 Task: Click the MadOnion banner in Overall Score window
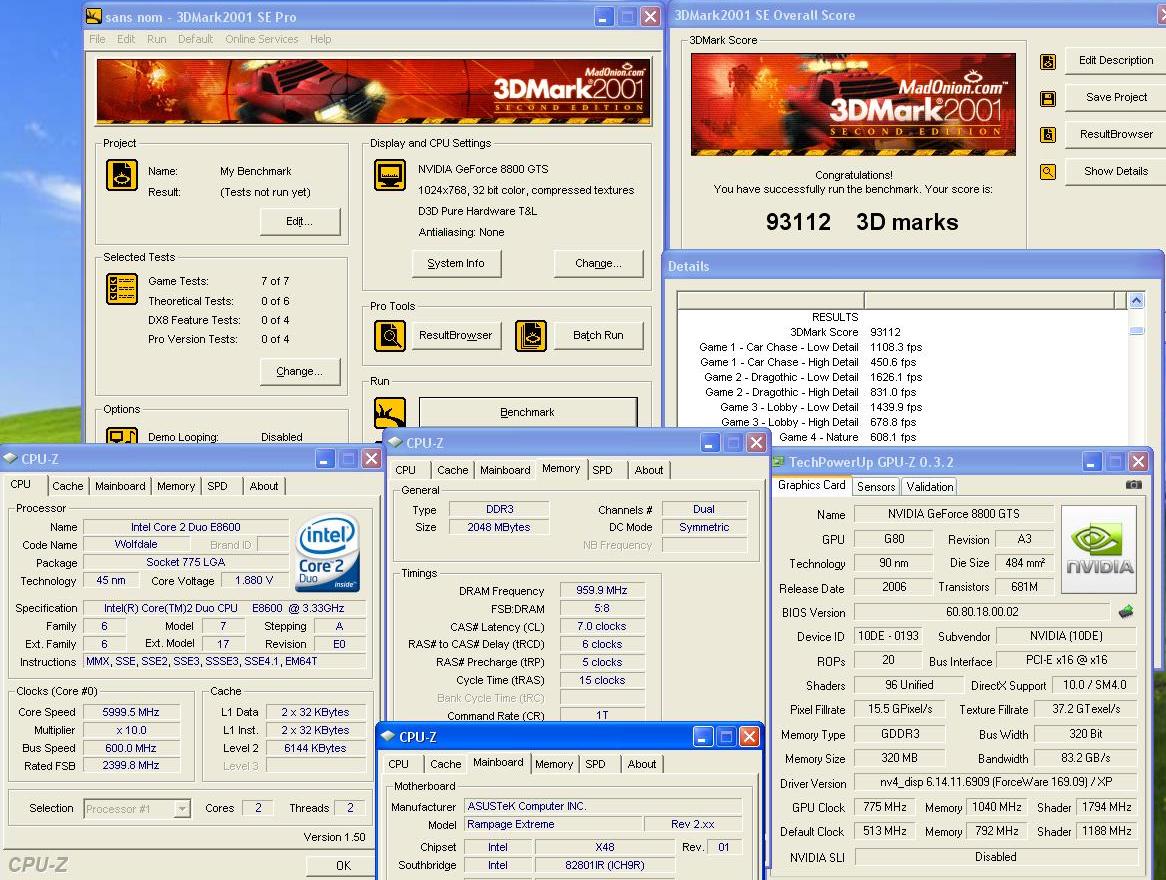click(x=853, y=104)
